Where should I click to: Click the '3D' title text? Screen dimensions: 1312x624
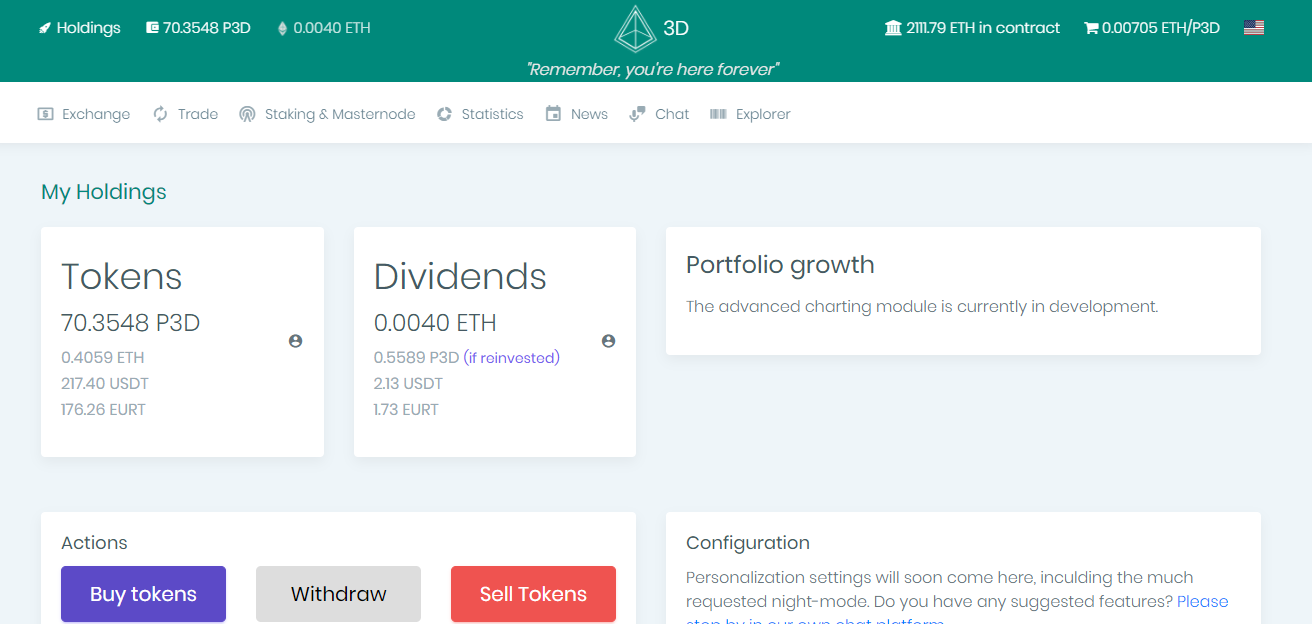coord(676,29)
